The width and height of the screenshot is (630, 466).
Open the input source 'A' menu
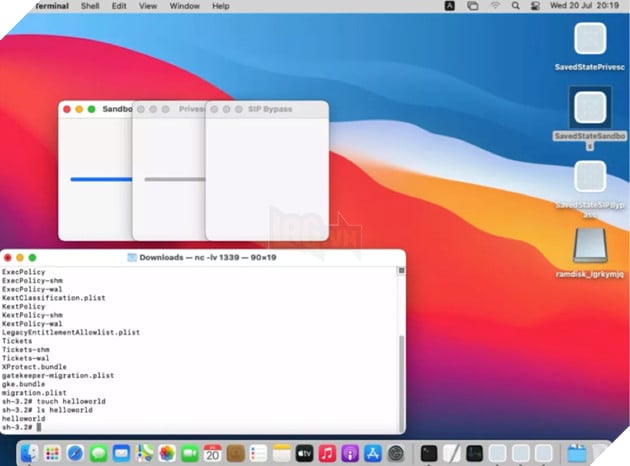450,6
